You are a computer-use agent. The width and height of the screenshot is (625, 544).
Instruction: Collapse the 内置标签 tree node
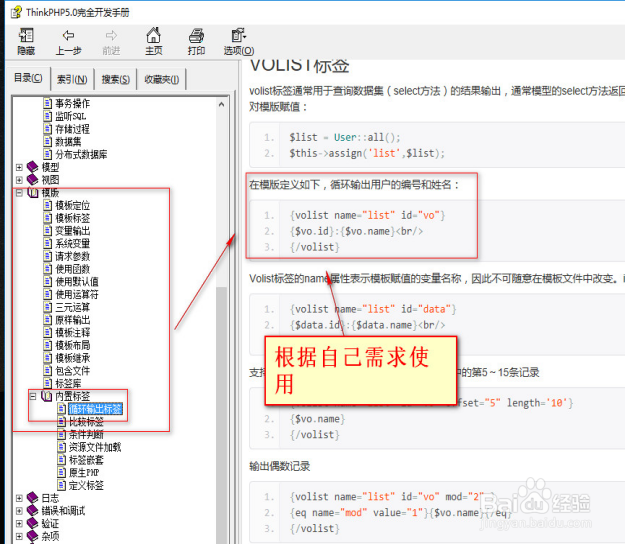(x=33, y=396)
